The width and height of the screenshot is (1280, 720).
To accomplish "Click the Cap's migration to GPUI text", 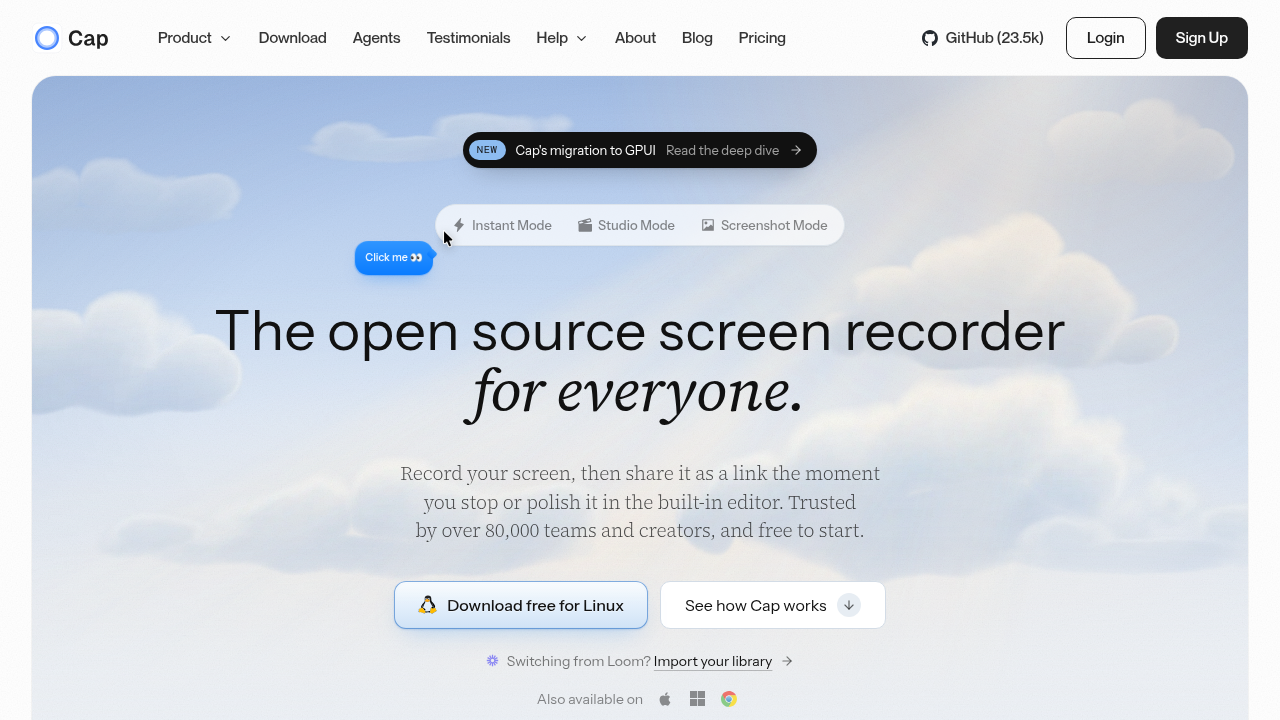I will (586, 150).
